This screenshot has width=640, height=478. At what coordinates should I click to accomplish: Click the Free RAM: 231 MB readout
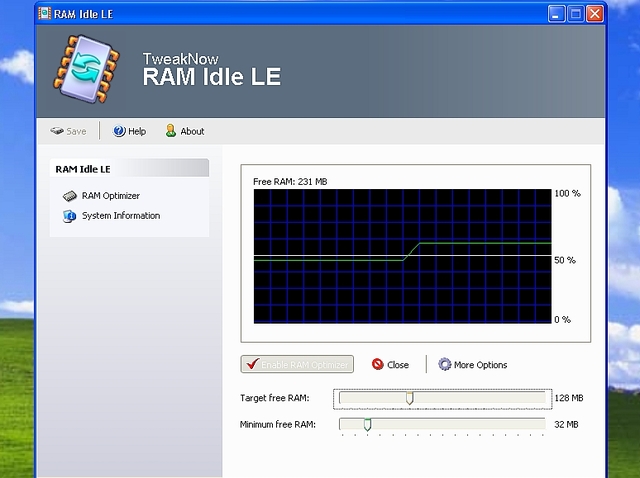click(x=290, y=181)
